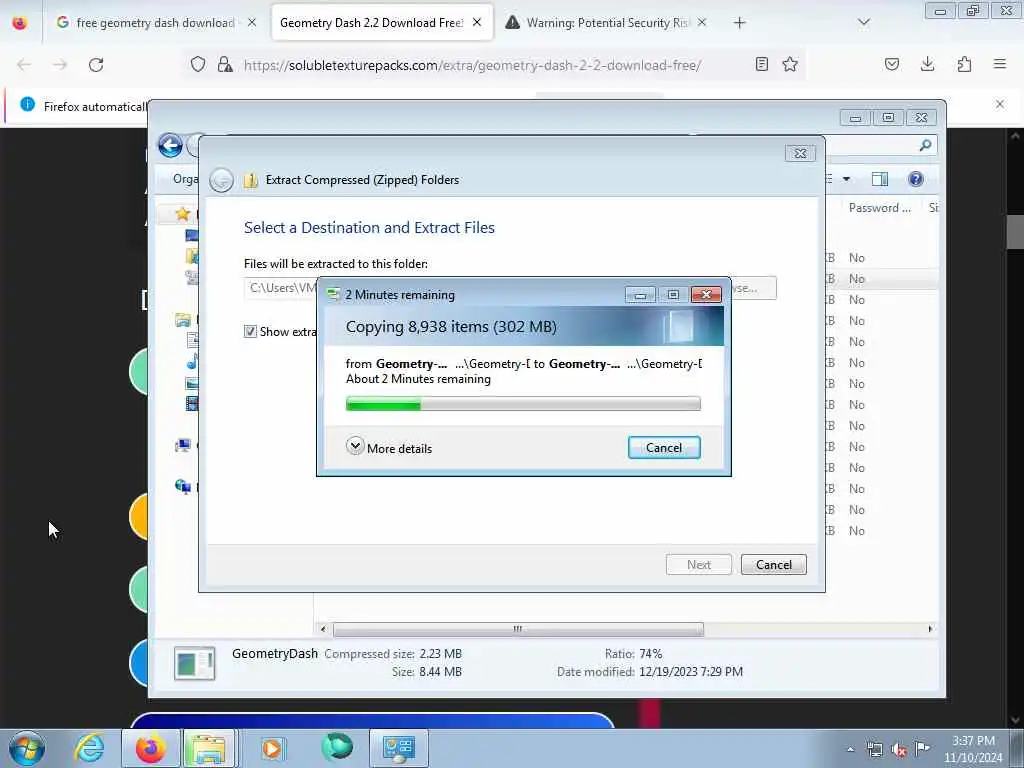Click the Password column header
1024x768 pixels.
click(879, 208)
